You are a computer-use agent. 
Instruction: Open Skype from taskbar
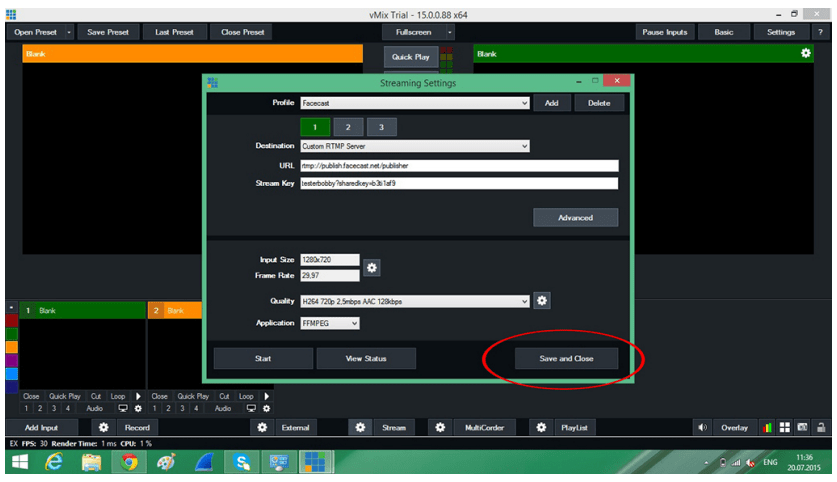[242, 462]
